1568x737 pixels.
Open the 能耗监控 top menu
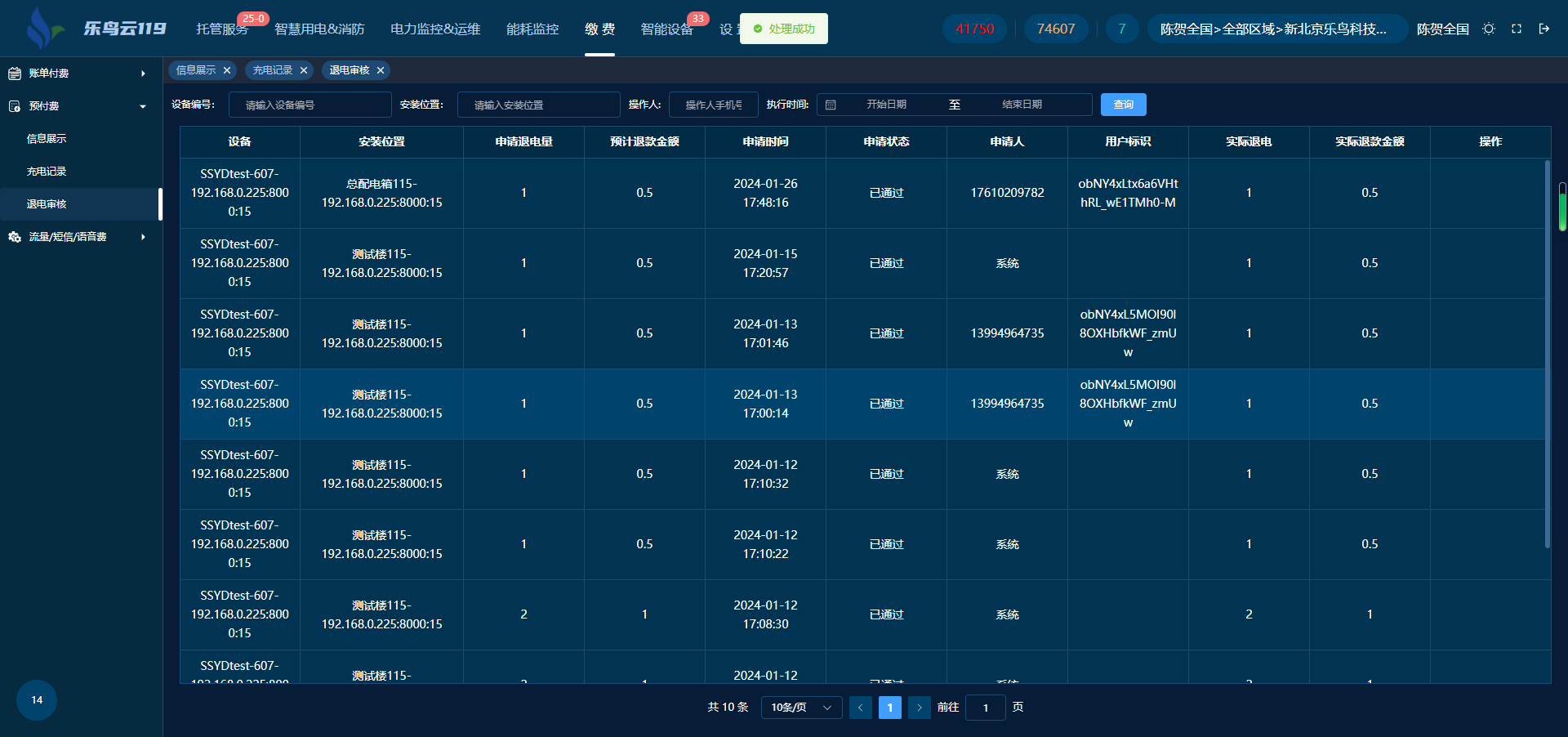(x=532, y=29)
